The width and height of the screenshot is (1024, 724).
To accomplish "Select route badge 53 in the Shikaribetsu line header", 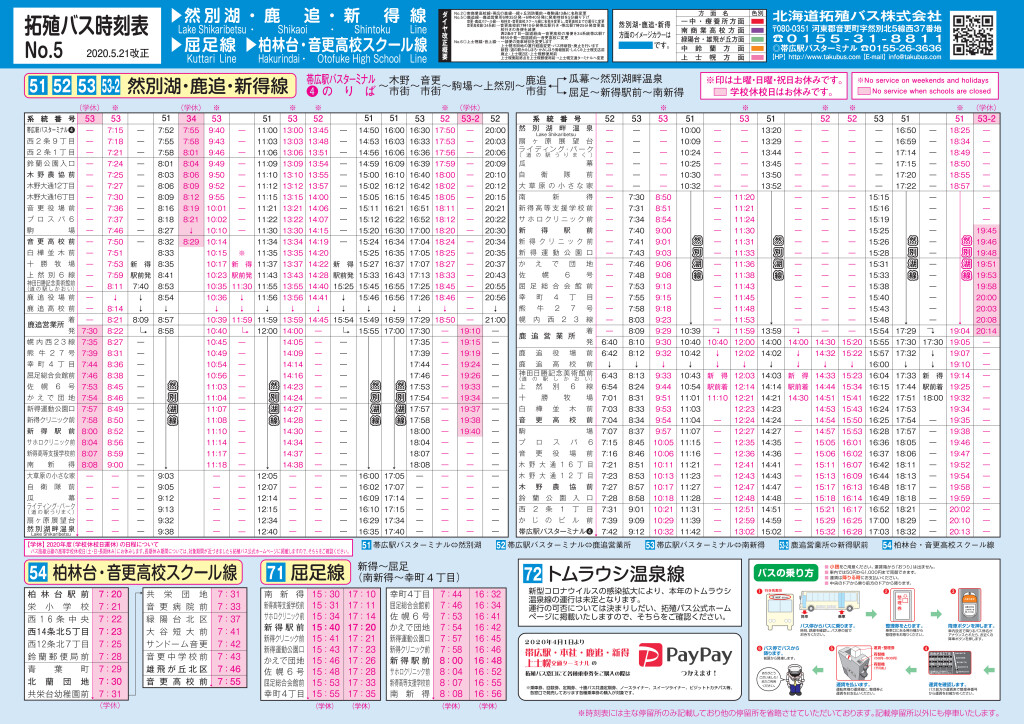I will 87,86.
